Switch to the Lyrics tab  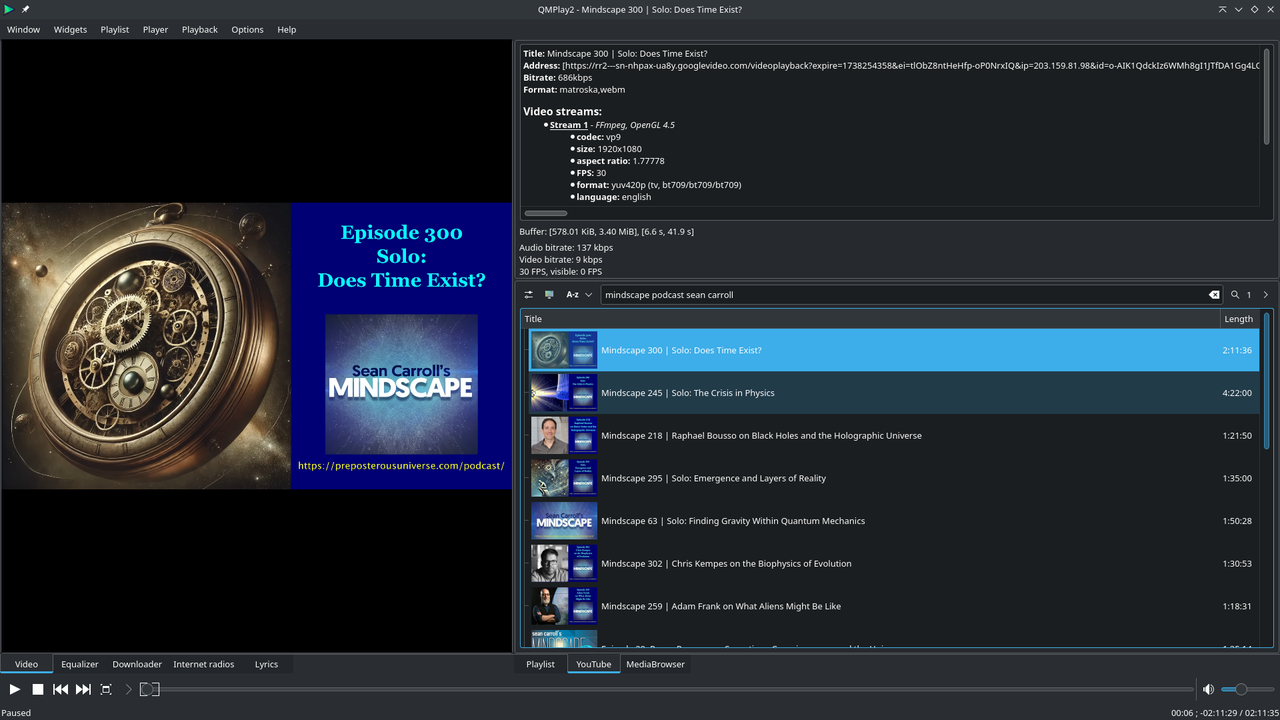click(x=267, y=664)
